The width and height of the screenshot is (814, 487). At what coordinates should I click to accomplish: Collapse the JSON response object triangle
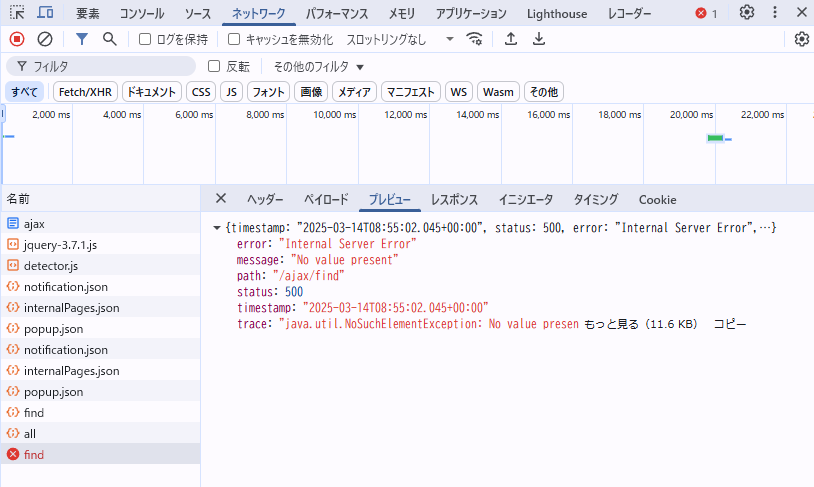click(x=217, y=228)
